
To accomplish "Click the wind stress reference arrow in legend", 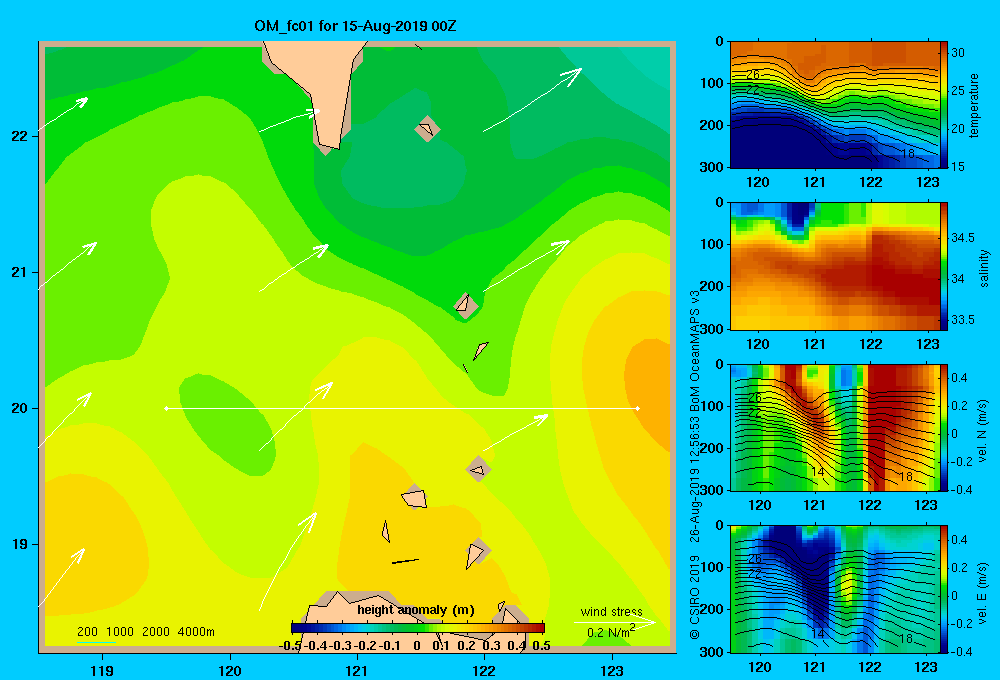I will pyautogui.click(x=615, y=623).
